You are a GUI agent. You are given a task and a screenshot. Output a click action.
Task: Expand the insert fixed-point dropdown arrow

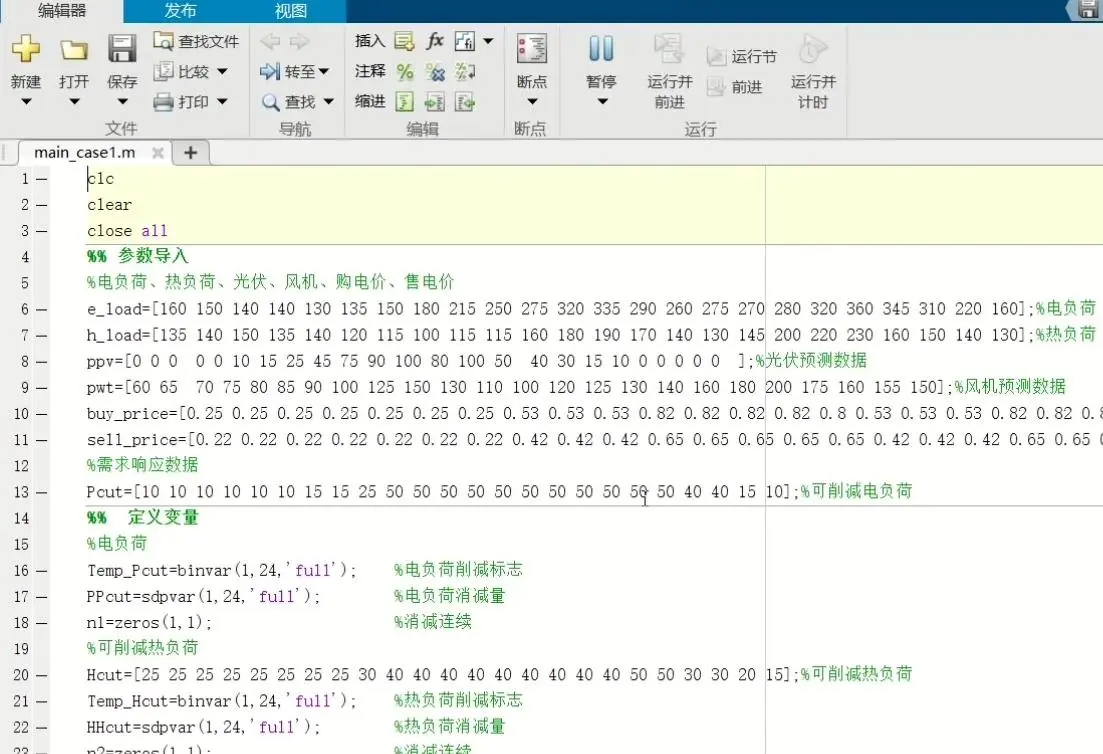[488, 41]
